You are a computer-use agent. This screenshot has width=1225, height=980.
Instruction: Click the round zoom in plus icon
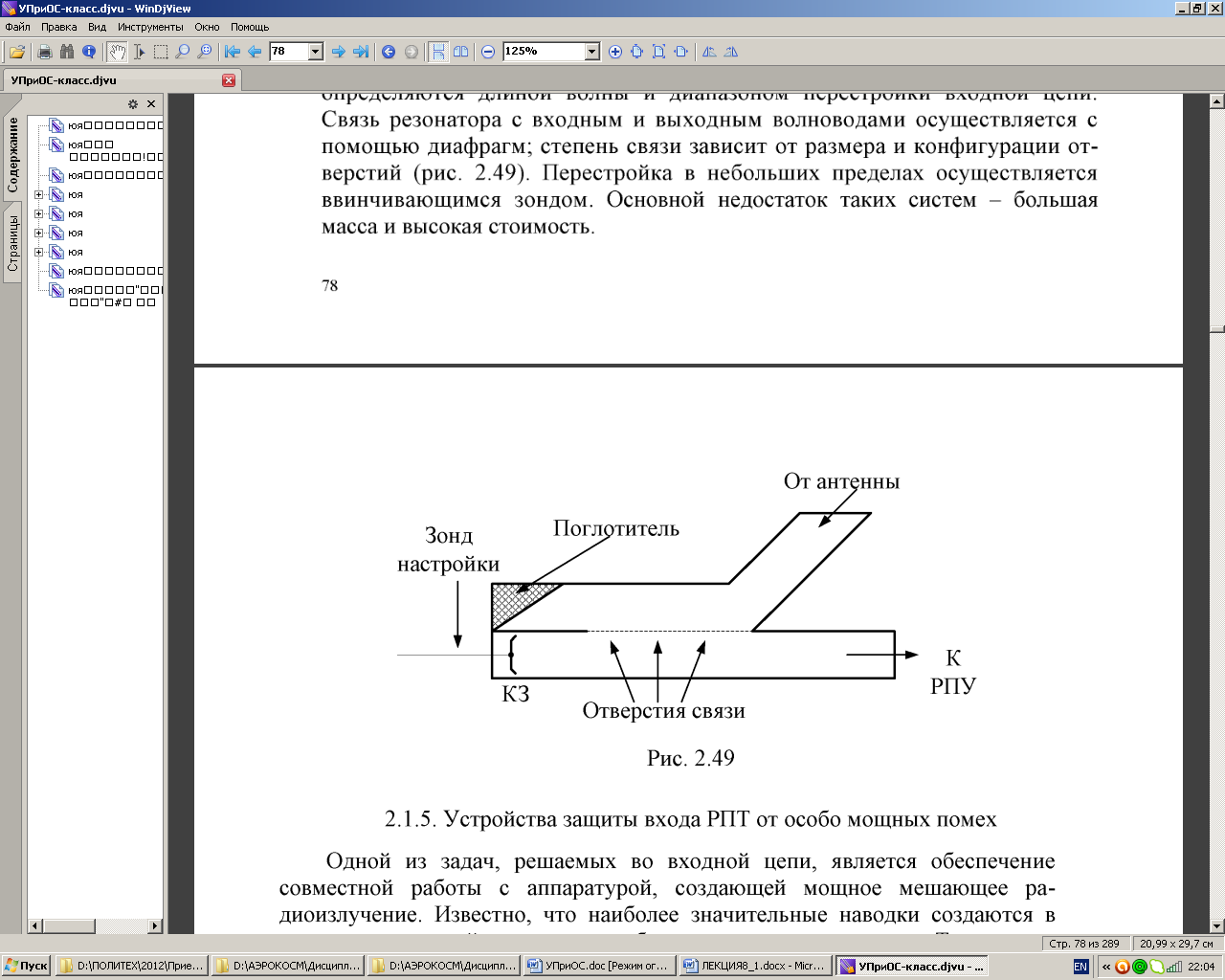615,52
